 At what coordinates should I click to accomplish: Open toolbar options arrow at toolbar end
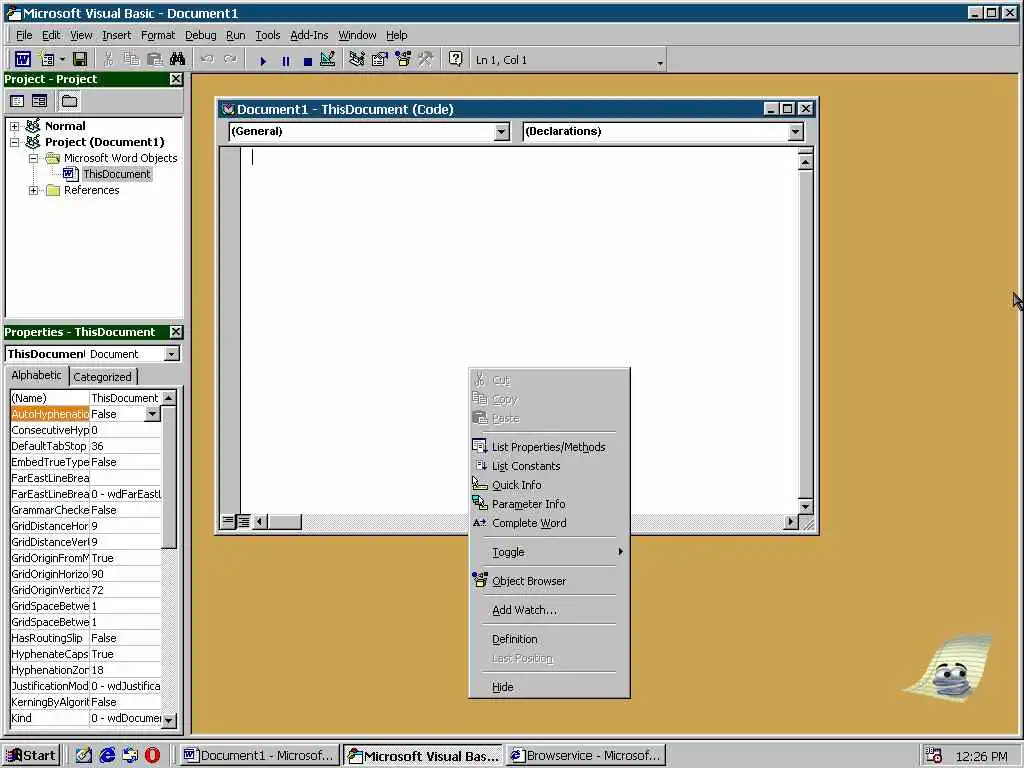pyautogui.click(x=660, y=63)
